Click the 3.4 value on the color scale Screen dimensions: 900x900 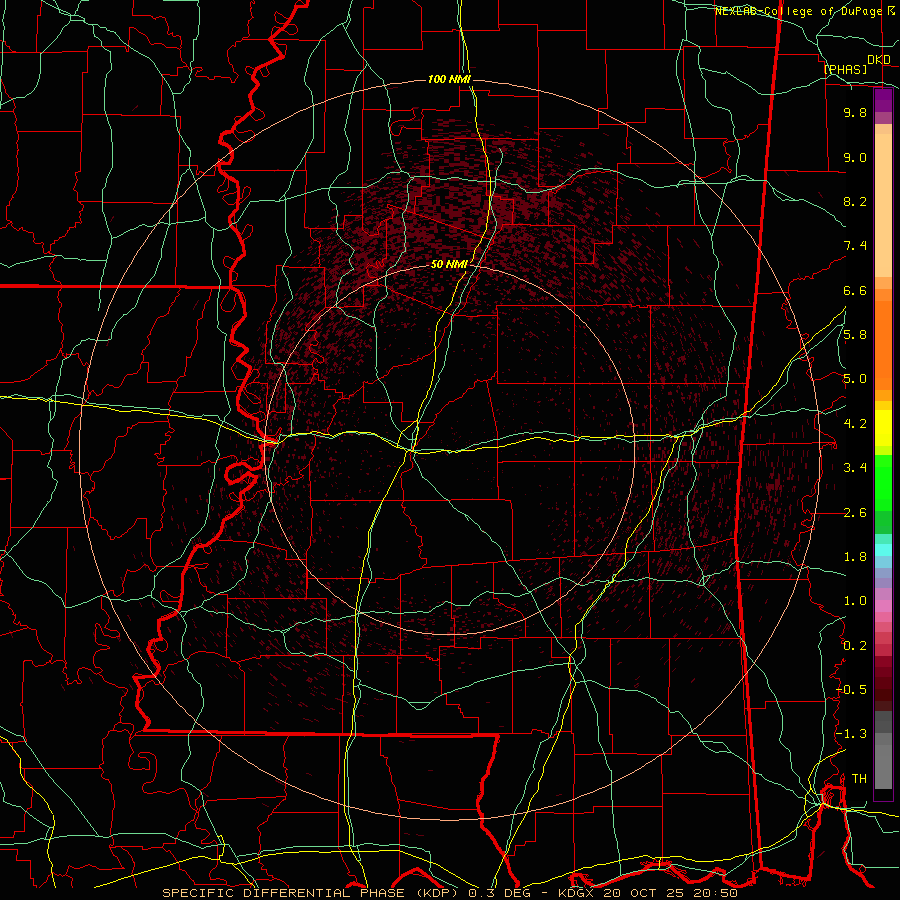coord(855,468)
